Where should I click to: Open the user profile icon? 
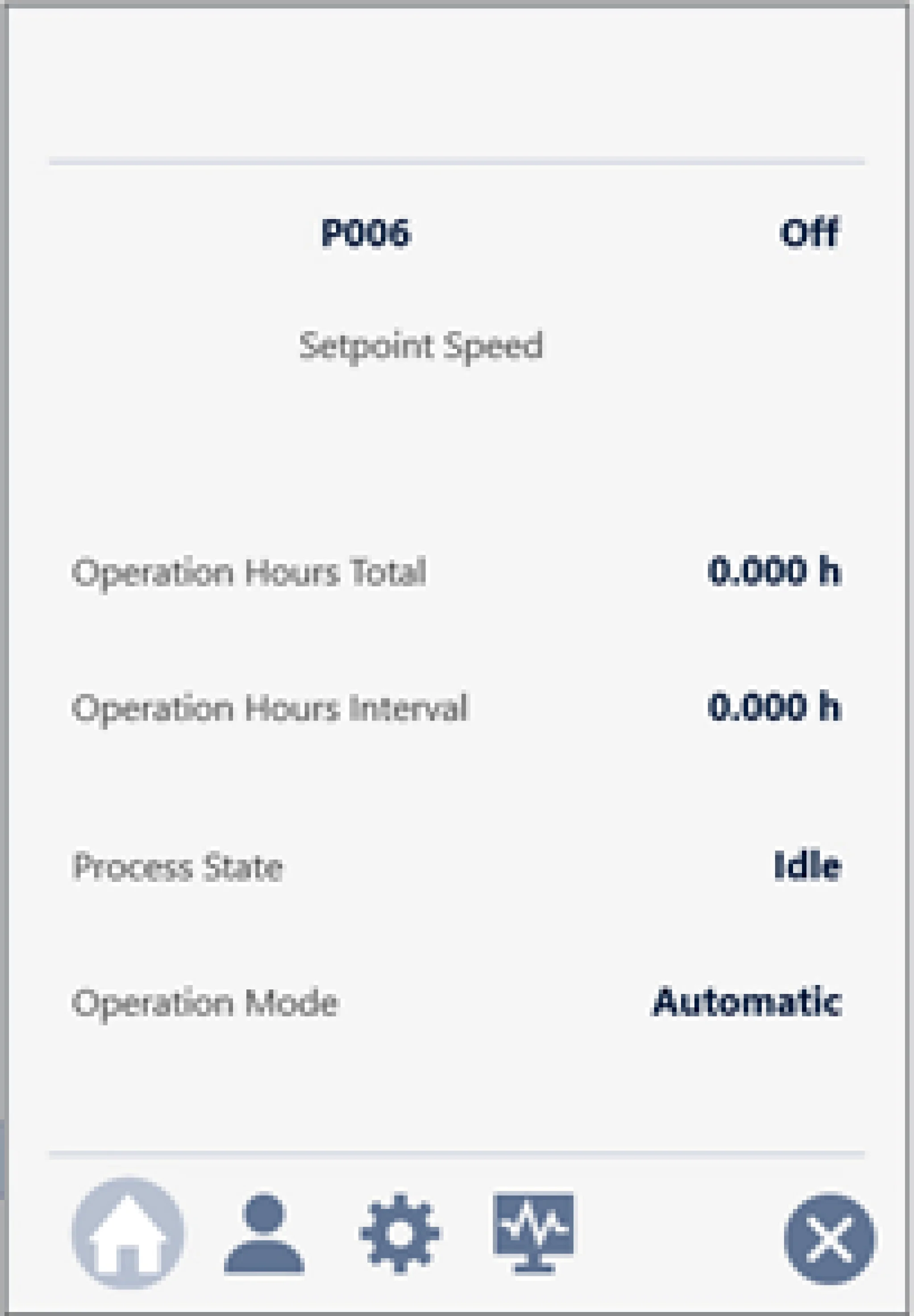(264, 1234)
